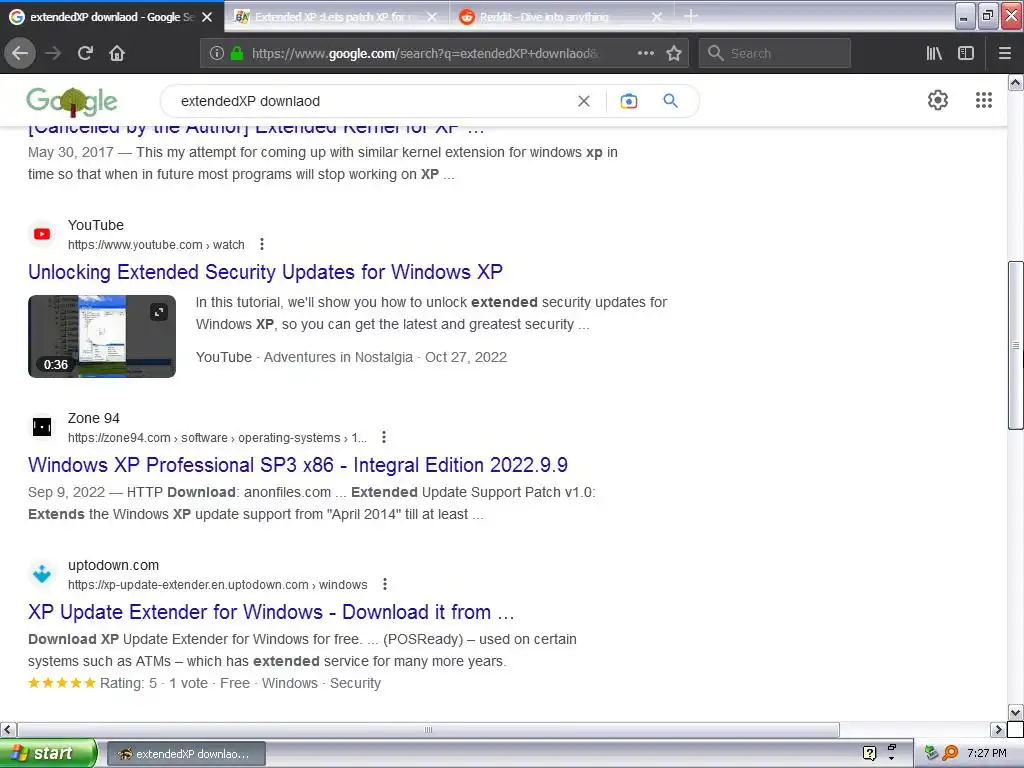
Task: Select the extendedXP downlaod Google tab
Action: pos(110,17)
